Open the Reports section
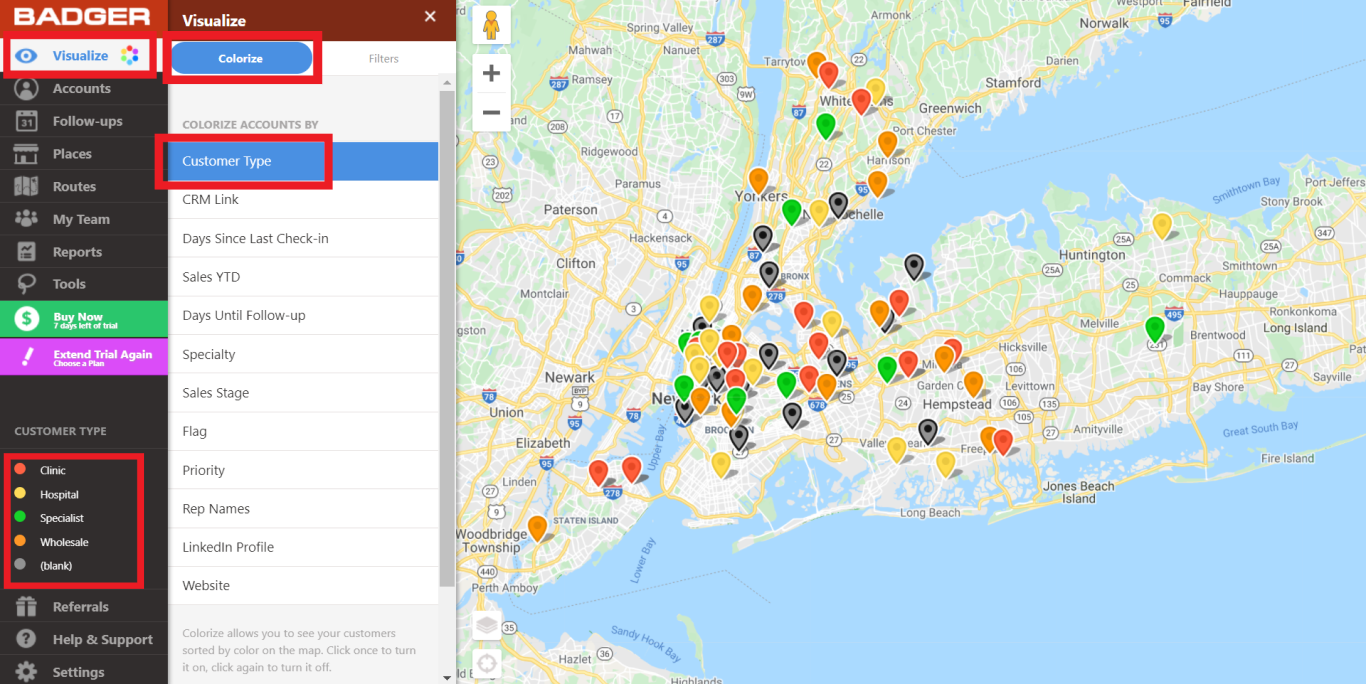This screenshot has height=684, width=1366. click(x=78, y=252)
